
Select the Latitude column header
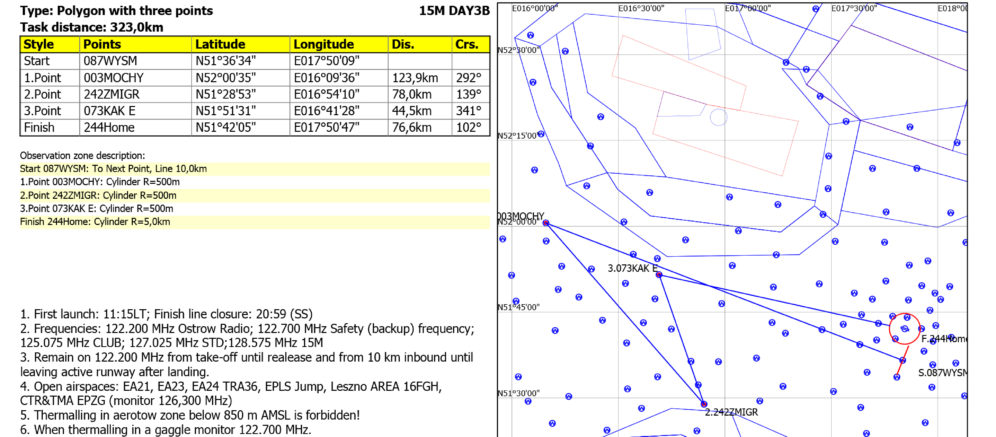240,45
